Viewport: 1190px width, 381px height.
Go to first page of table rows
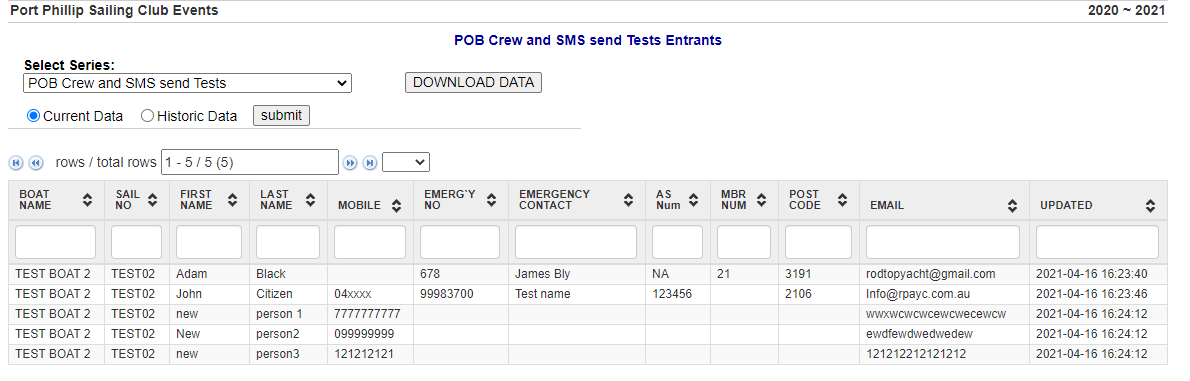pyautogui.click(x=16, y=162)
